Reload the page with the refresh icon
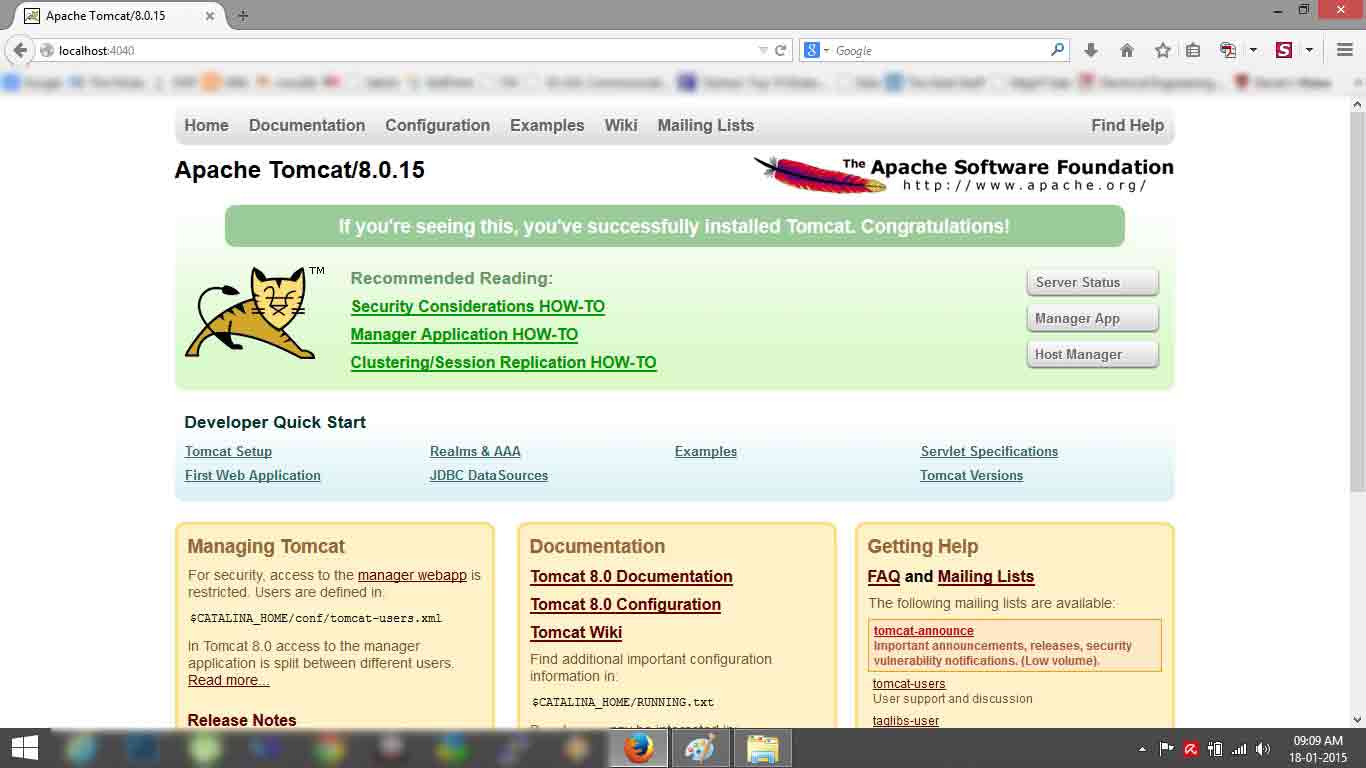 click(780, 50)
